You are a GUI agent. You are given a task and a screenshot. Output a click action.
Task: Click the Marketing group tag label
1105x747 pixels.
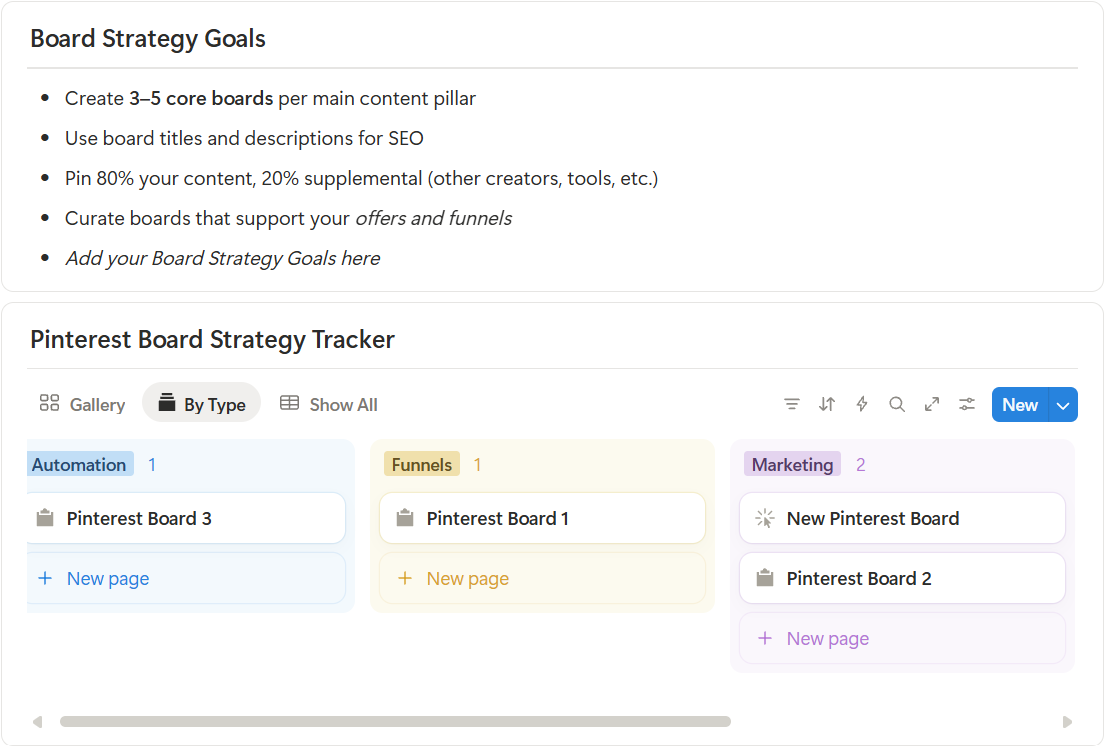(x=792, y=465)
